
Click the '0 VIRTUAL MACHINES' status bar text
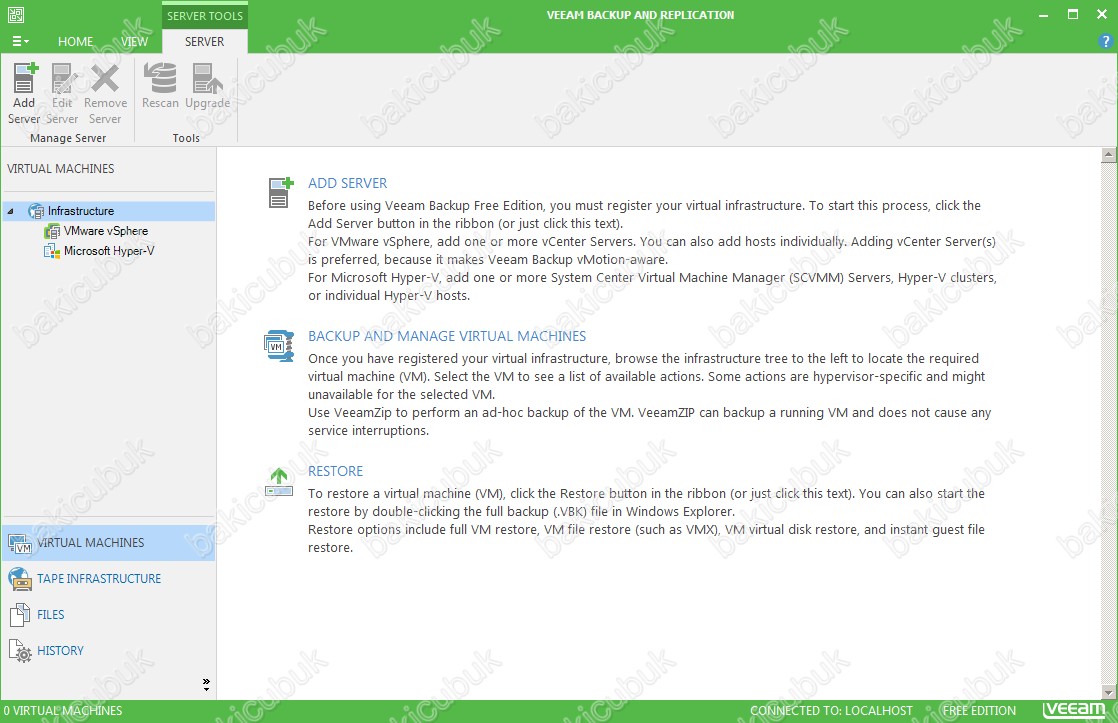click(x=63, y=711)
